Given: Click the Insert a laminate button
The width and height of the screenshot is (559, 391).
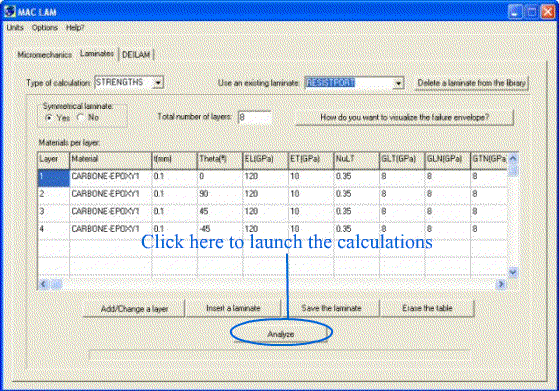Looking at the screenshot, I should tap(233, 308).
